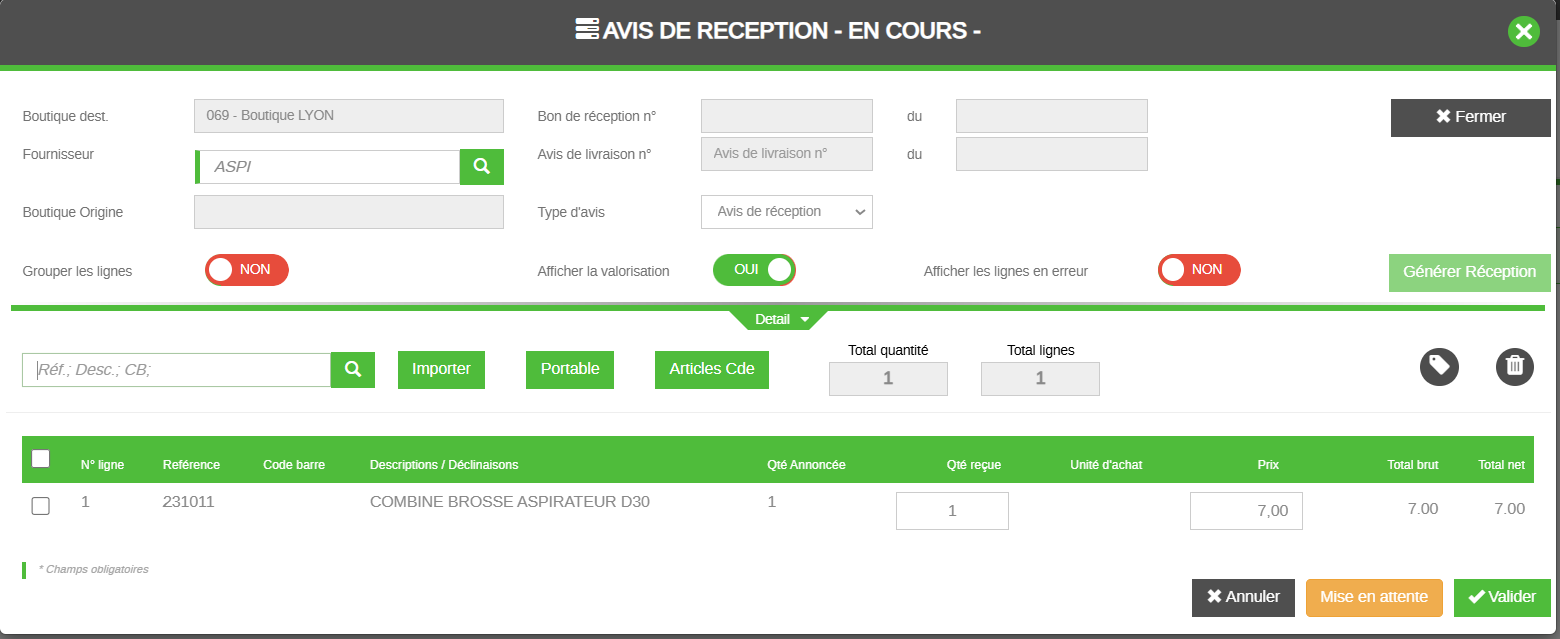Click the N° ligne column header
The image size is (1560, 639).
[x=103, y=465]
